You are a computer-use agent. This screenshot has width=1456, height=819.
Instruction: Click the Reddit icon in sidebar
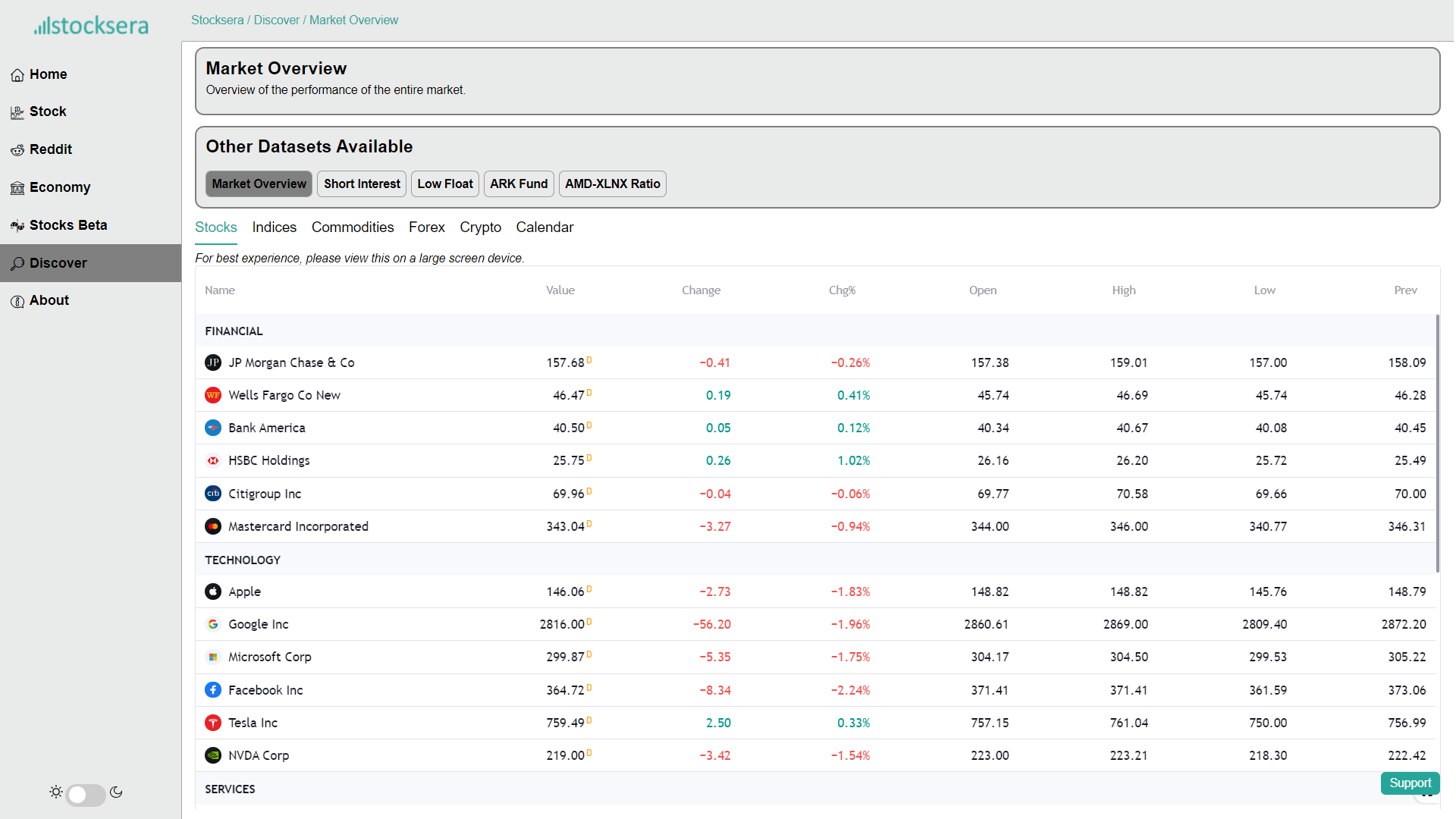[x=17, y=150]
